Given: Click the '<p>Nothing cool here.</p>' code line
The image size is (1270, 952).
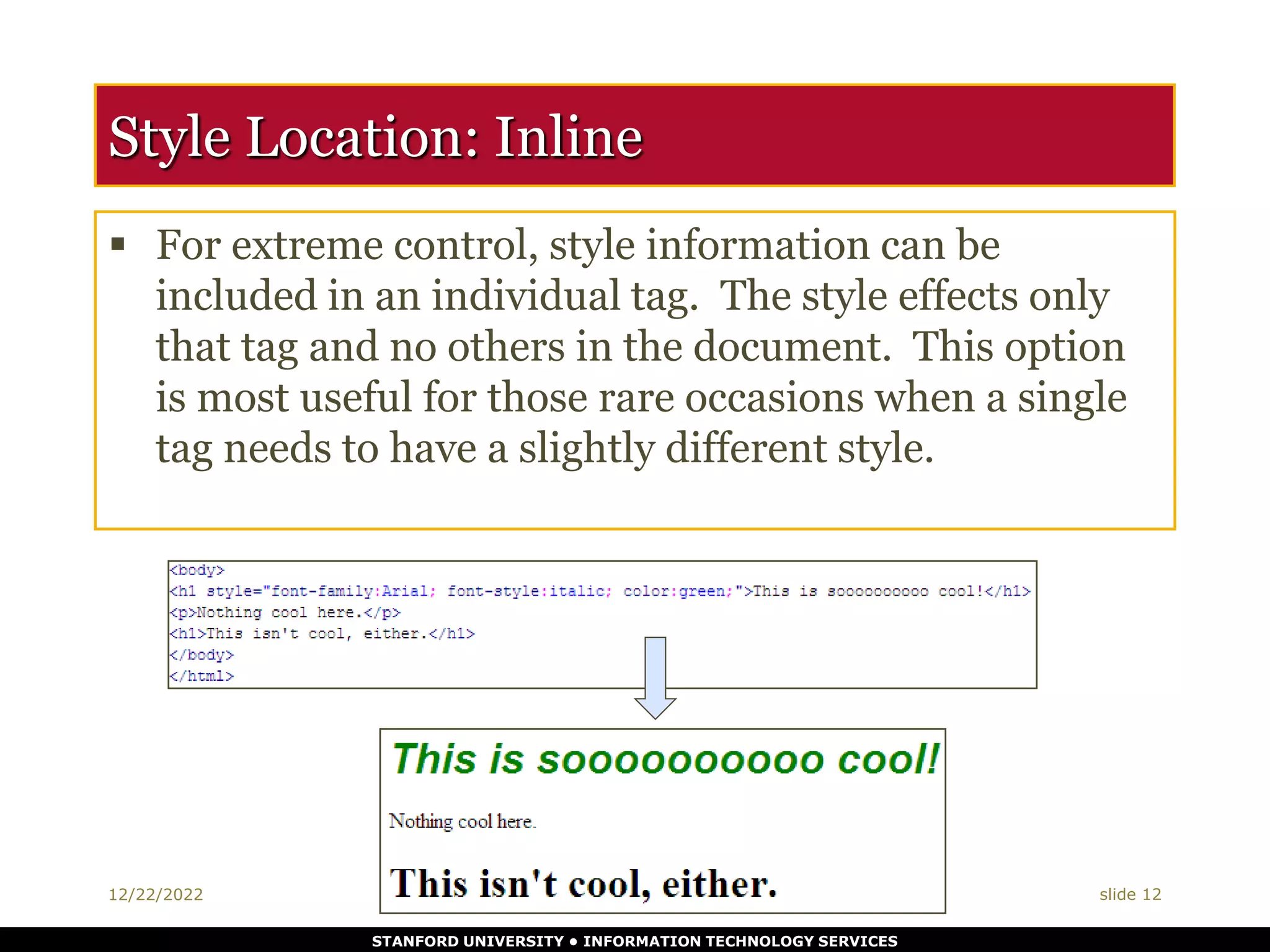Looking at the screenshot, I should 285,612.
